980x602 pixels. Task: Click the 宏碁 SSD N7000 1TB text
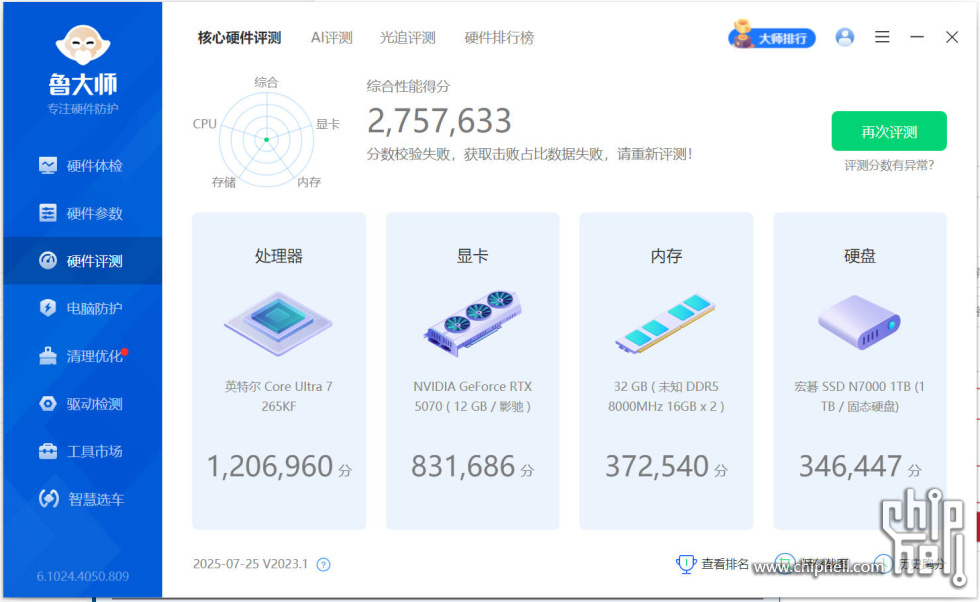point(859,396)
